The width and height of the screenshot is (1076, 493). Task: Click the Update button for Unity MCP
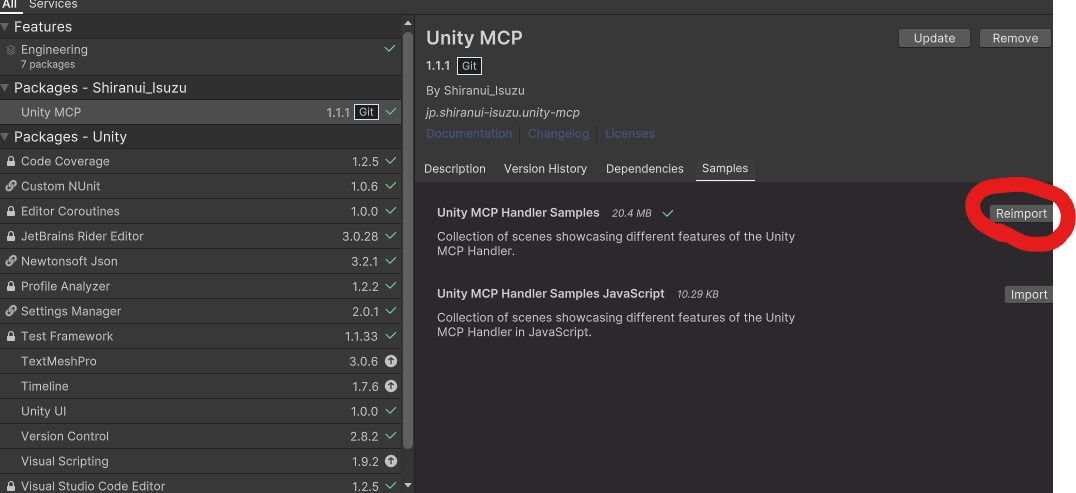pyautogui.click(x=934, y=38)
